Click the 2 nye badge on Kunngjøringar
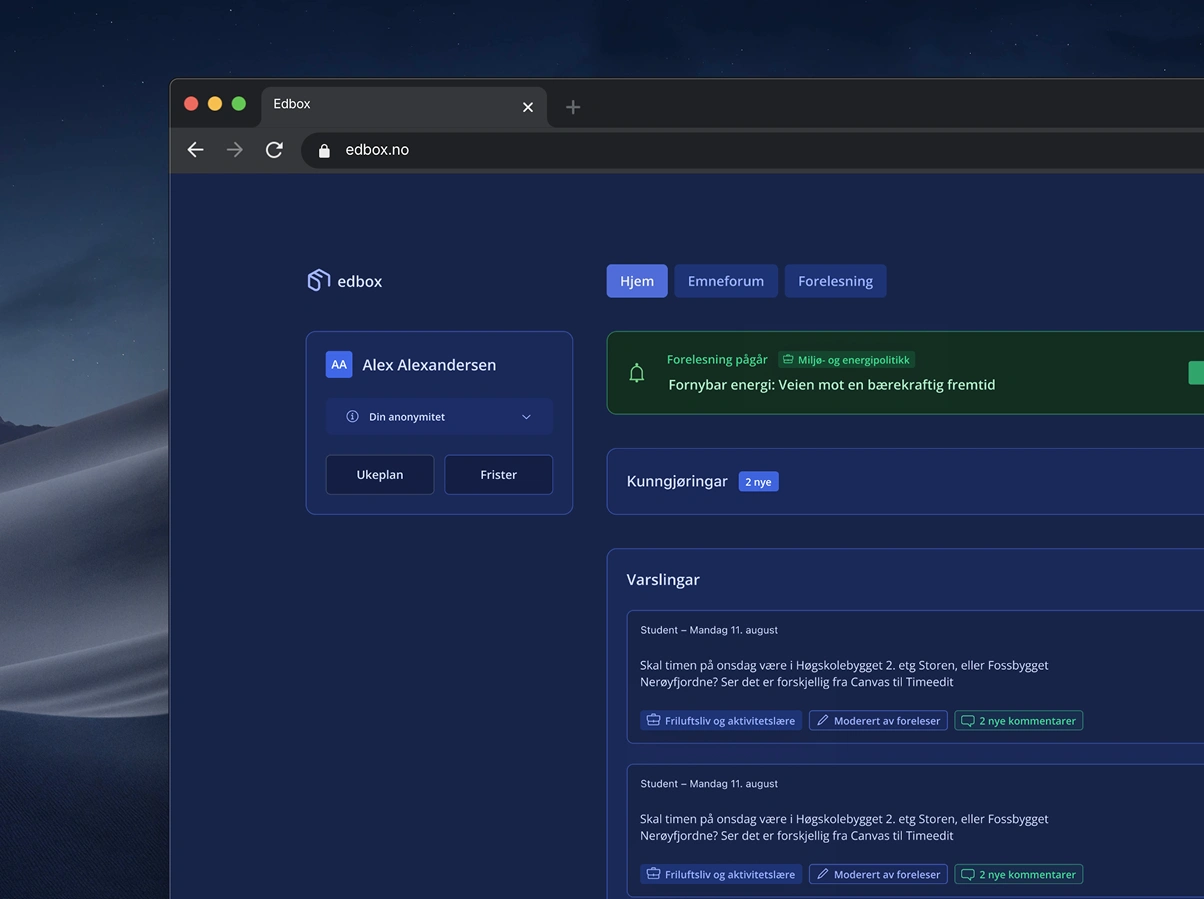Viewport: 1204px width, 899px height. 758,482
